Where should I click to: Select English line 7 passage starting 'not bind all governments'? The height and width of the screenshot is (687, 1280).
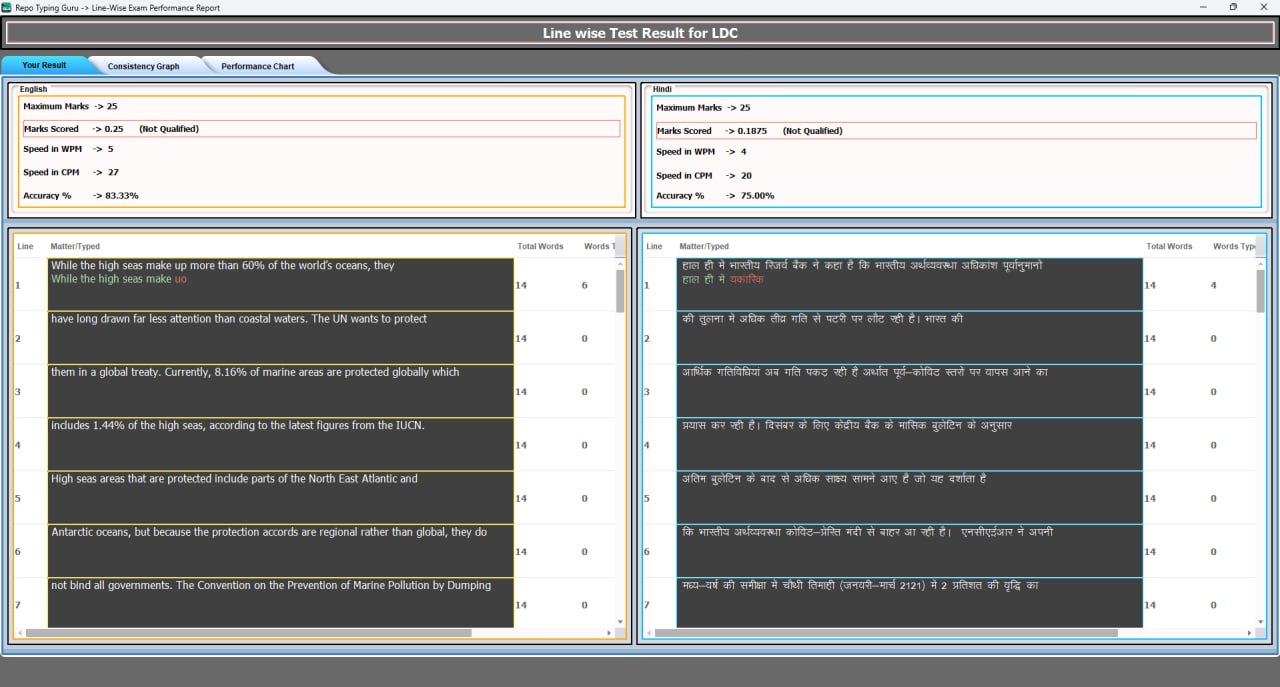(x=281, y=603)
